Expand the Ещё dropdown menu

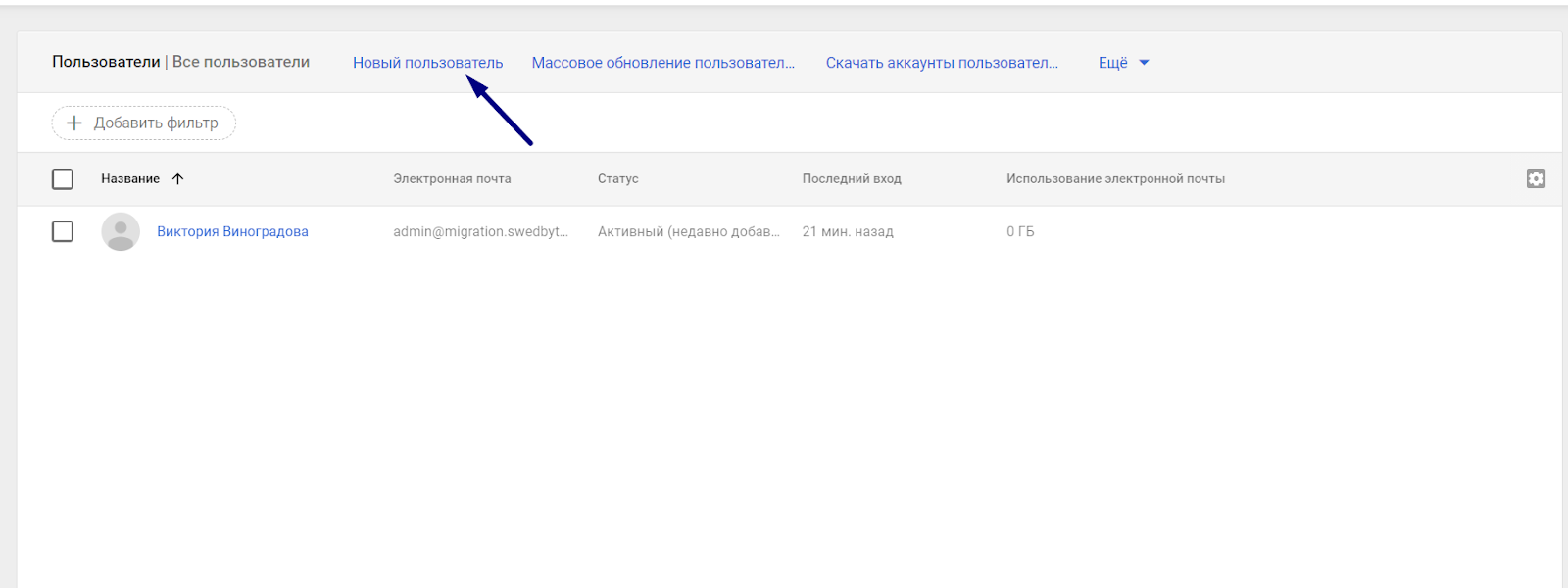pos(1113,63)
